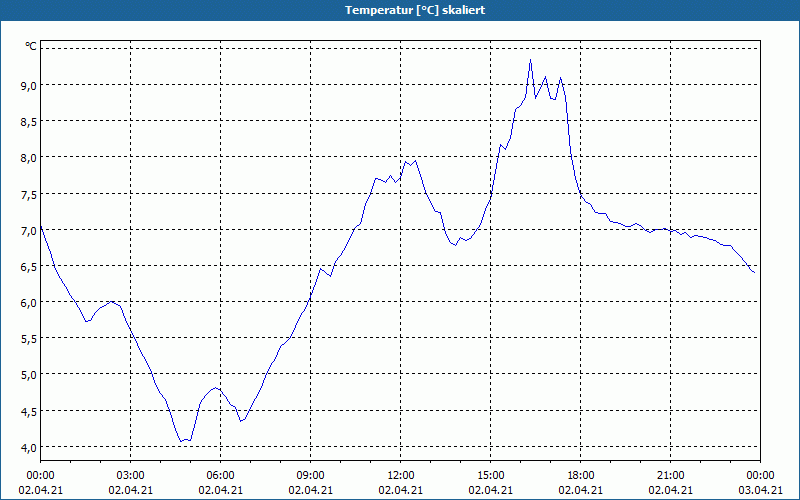Click the 02.04.21 date under 06:00
Viewport: 800px width, 500px height.
[220, 490]
